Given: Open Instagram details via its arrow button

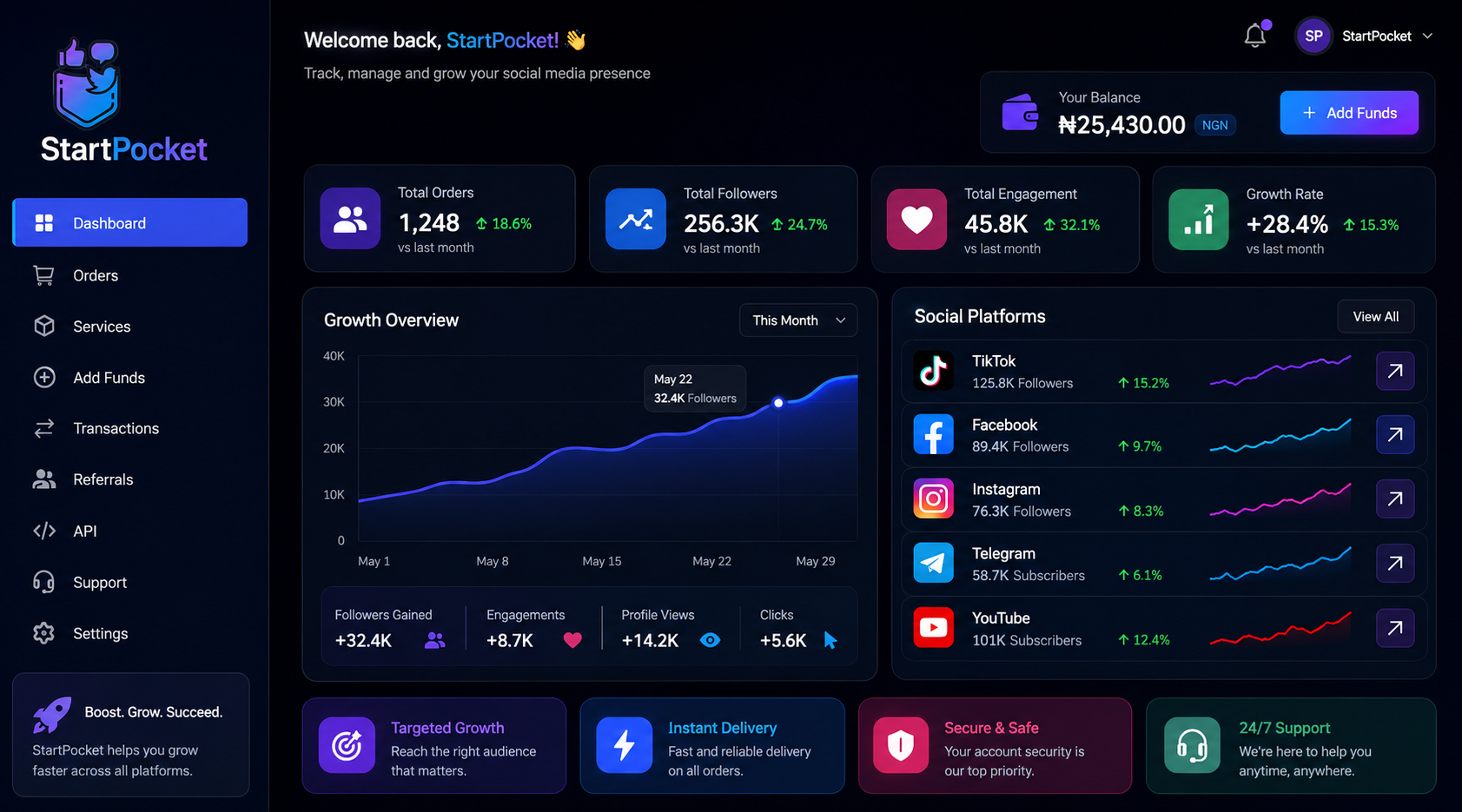Looking at the screenshot, I should pos(1395,498).
